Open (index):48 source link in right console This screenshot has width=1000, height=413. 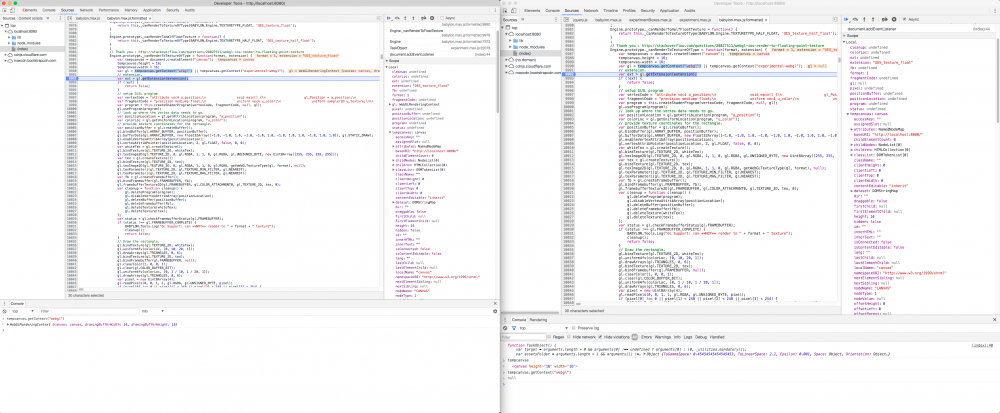983,345
